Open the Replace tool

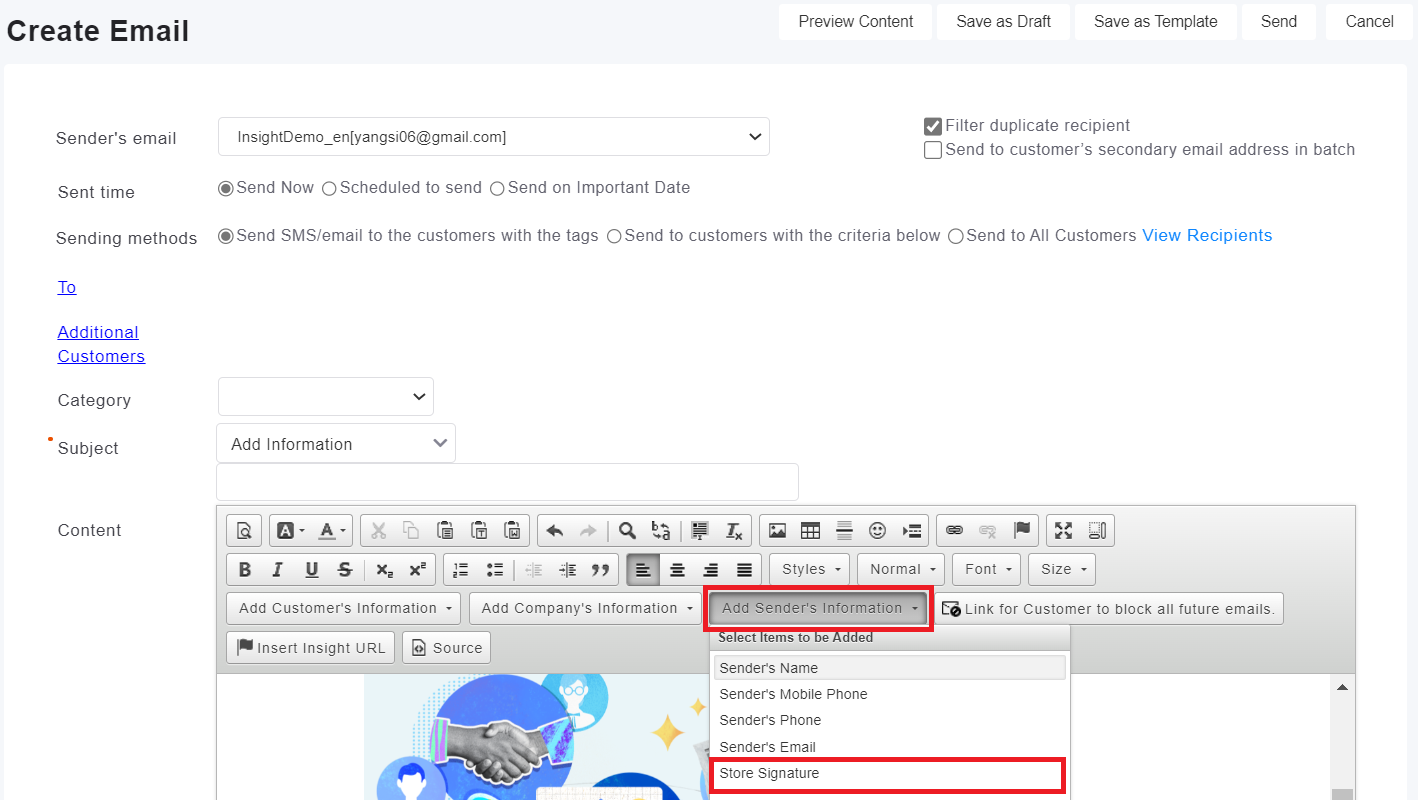(661, 530)
